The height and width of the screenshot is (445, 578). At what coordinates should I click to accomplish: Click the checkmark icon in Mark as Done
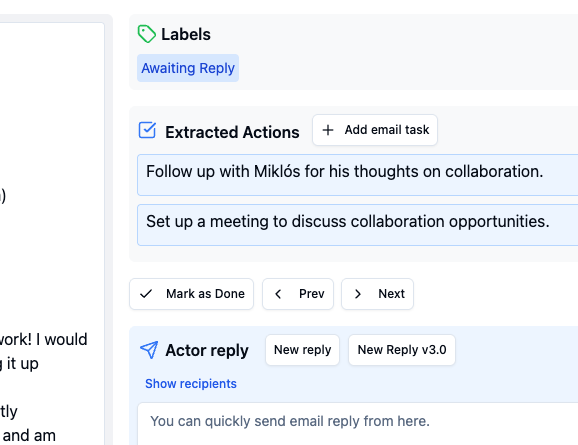click(x=146, y=294)
